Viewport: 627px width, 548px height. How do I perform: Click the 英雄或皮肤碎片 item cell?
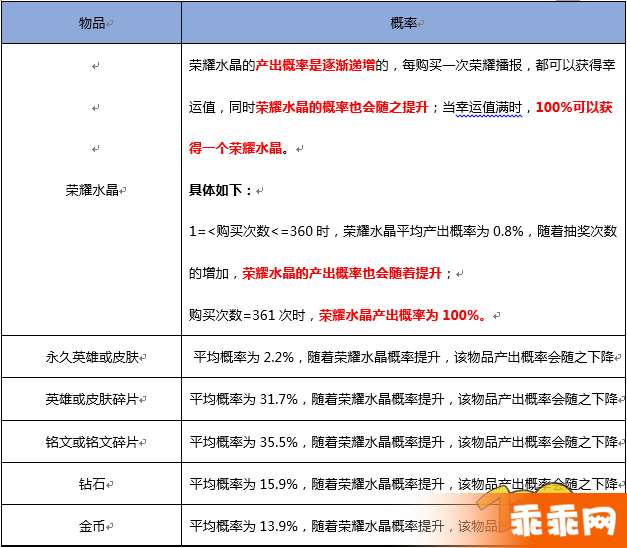click(x=92, y=399)
